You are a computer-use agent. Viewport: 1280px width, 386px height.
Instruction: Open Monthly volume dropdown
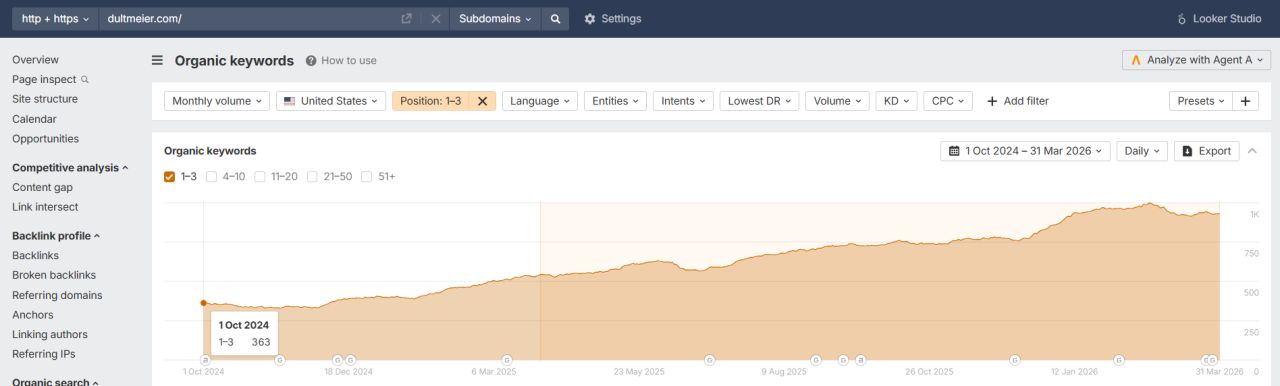point(217,101)
